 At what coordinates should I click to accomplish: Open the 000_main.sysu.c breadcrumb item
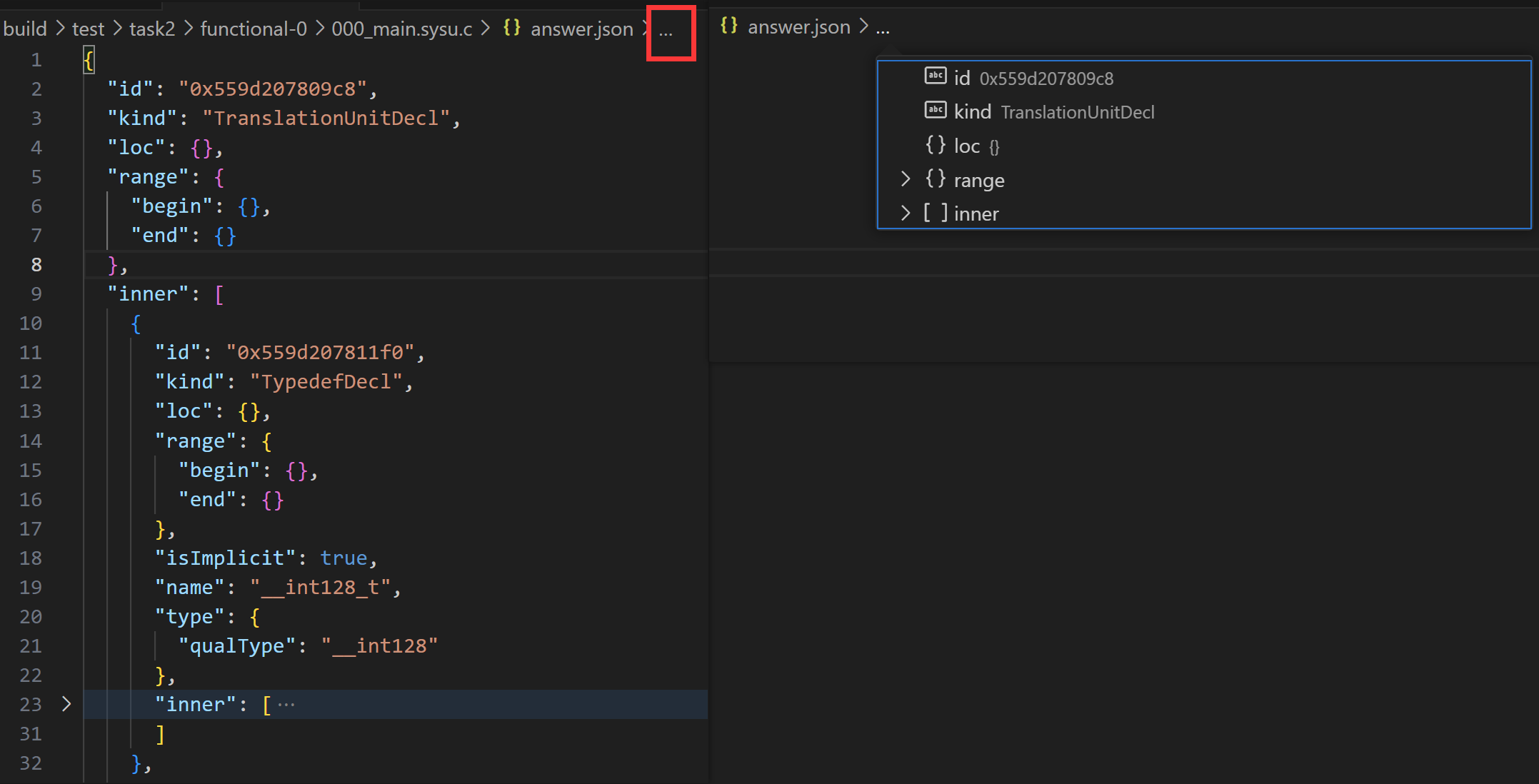point(402,29)
